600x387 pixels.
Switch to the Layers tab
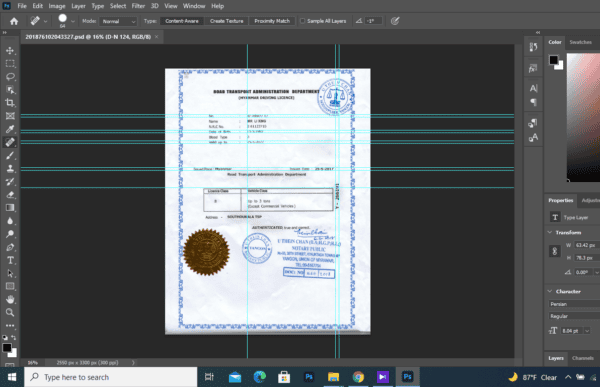[x=556, y=358]
